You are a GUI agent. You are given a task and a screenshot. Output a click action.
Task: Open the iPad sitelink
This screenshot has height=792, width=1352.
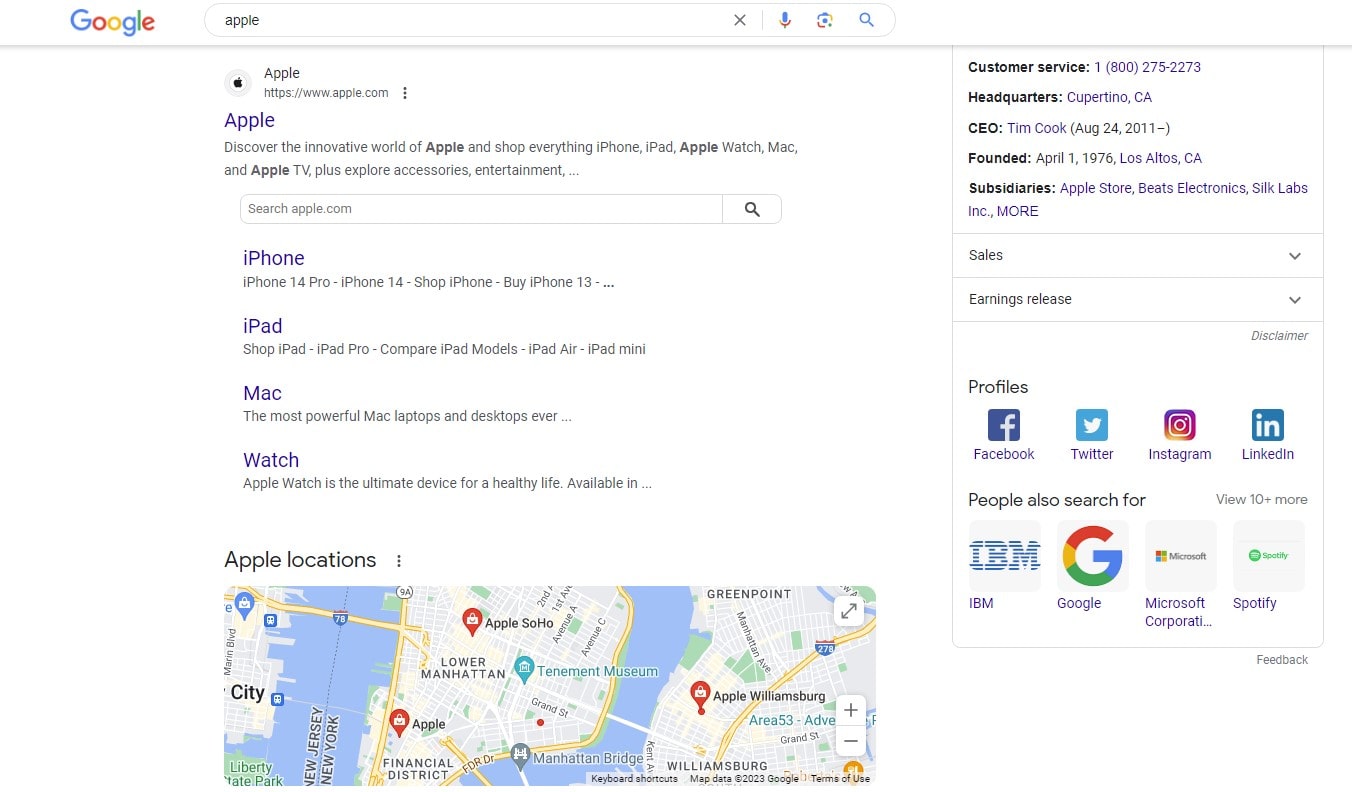pyautogui.click(x=263, y=326)
